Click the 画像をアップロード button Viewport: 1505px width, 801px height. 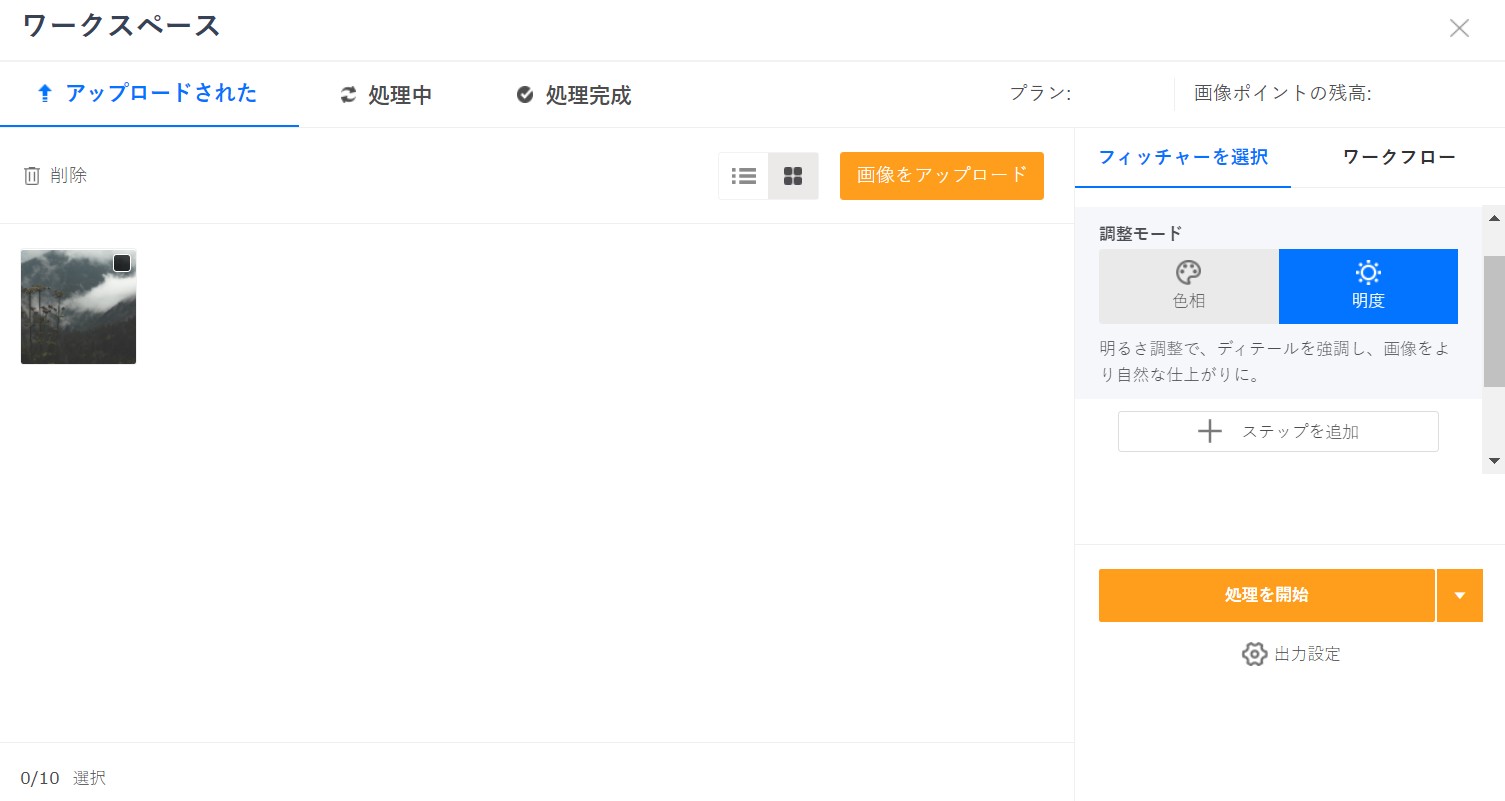click(941, 175)
